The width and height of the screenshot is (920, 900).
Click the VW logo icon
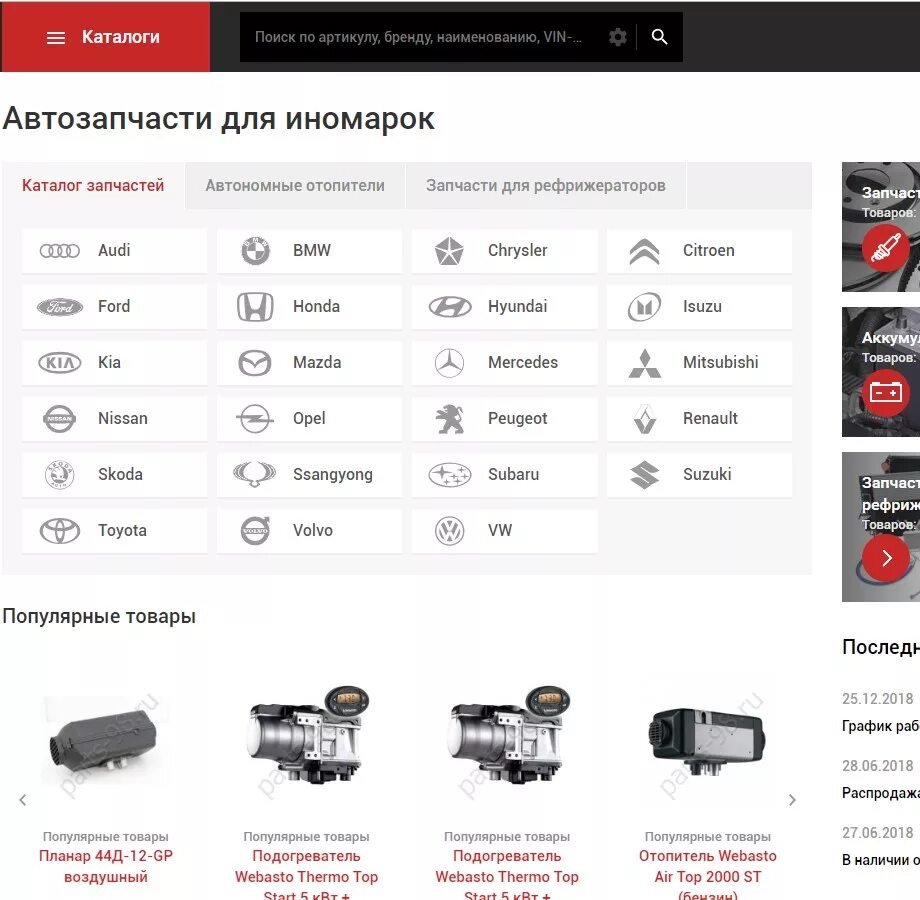[x=449, y=531]
